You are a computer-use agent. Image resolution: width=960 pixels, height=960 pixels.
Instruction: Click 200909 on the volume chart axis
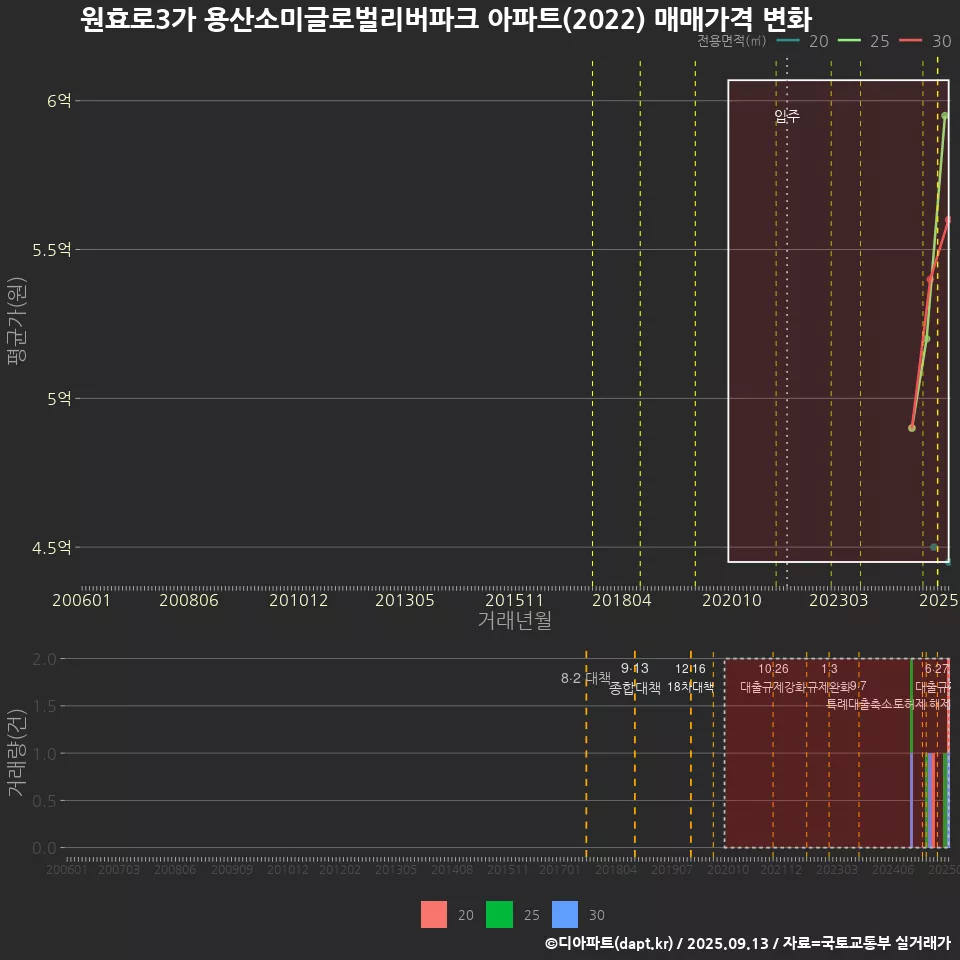(231, 869)
